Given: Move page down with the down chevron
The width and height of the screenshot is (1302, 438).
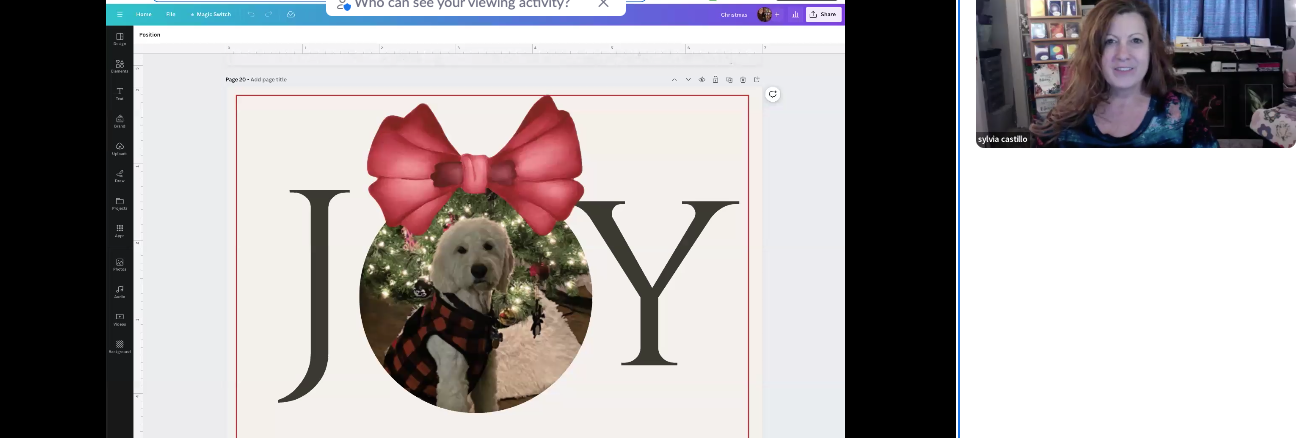Looking at the screenshot, I should pos(688,79).
